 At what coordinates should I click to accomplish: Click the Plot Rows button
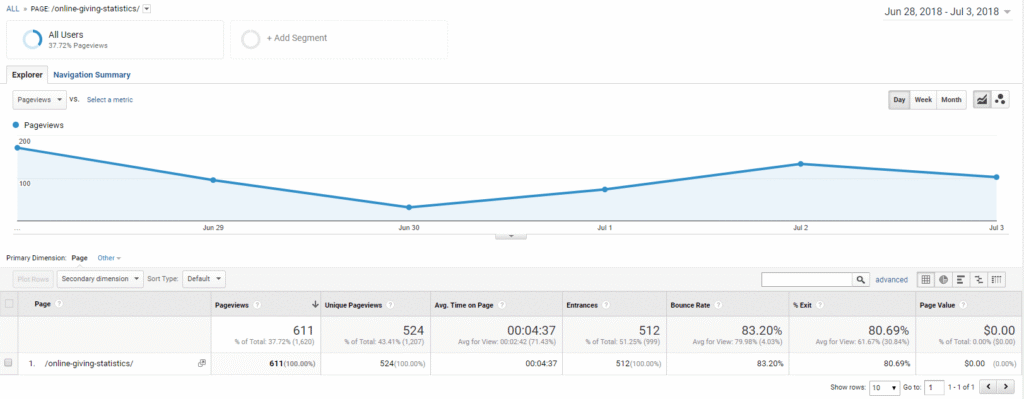point(33,279)
